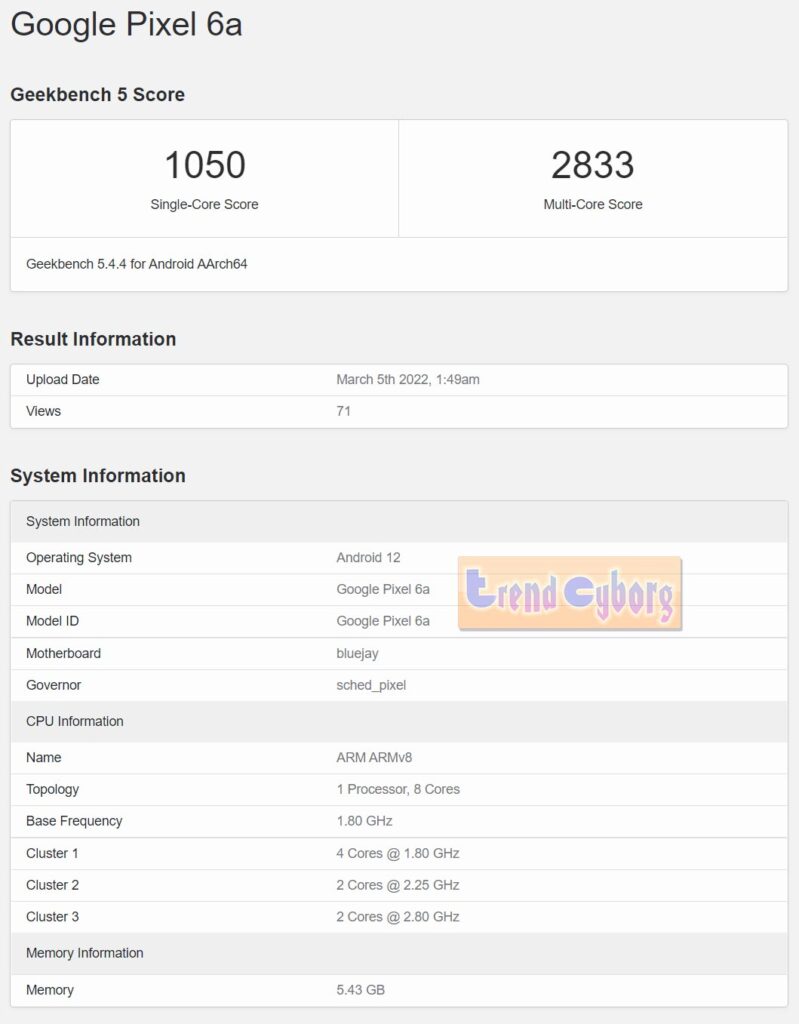Image resolution: width=799 pixels, height=1024 pixels.
Task: Select the March 5th 2022, 1:49am value
Action: (408, 379)
